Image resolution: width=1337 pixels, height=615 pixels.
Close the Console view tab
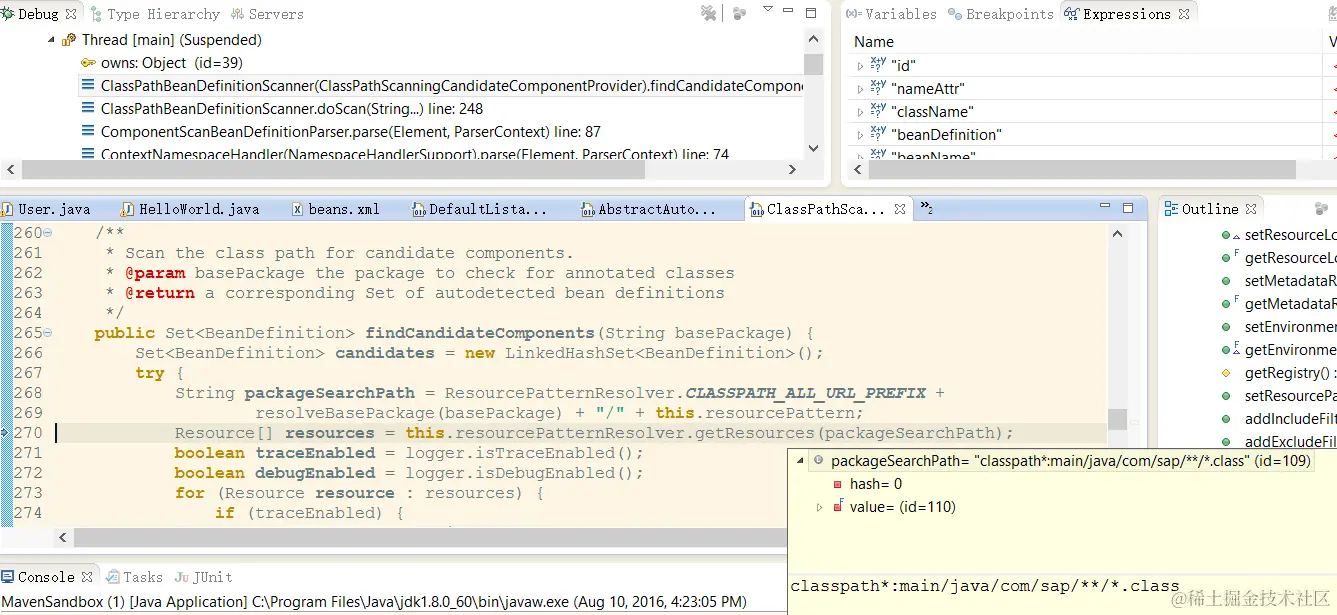[x=87, y=577]
